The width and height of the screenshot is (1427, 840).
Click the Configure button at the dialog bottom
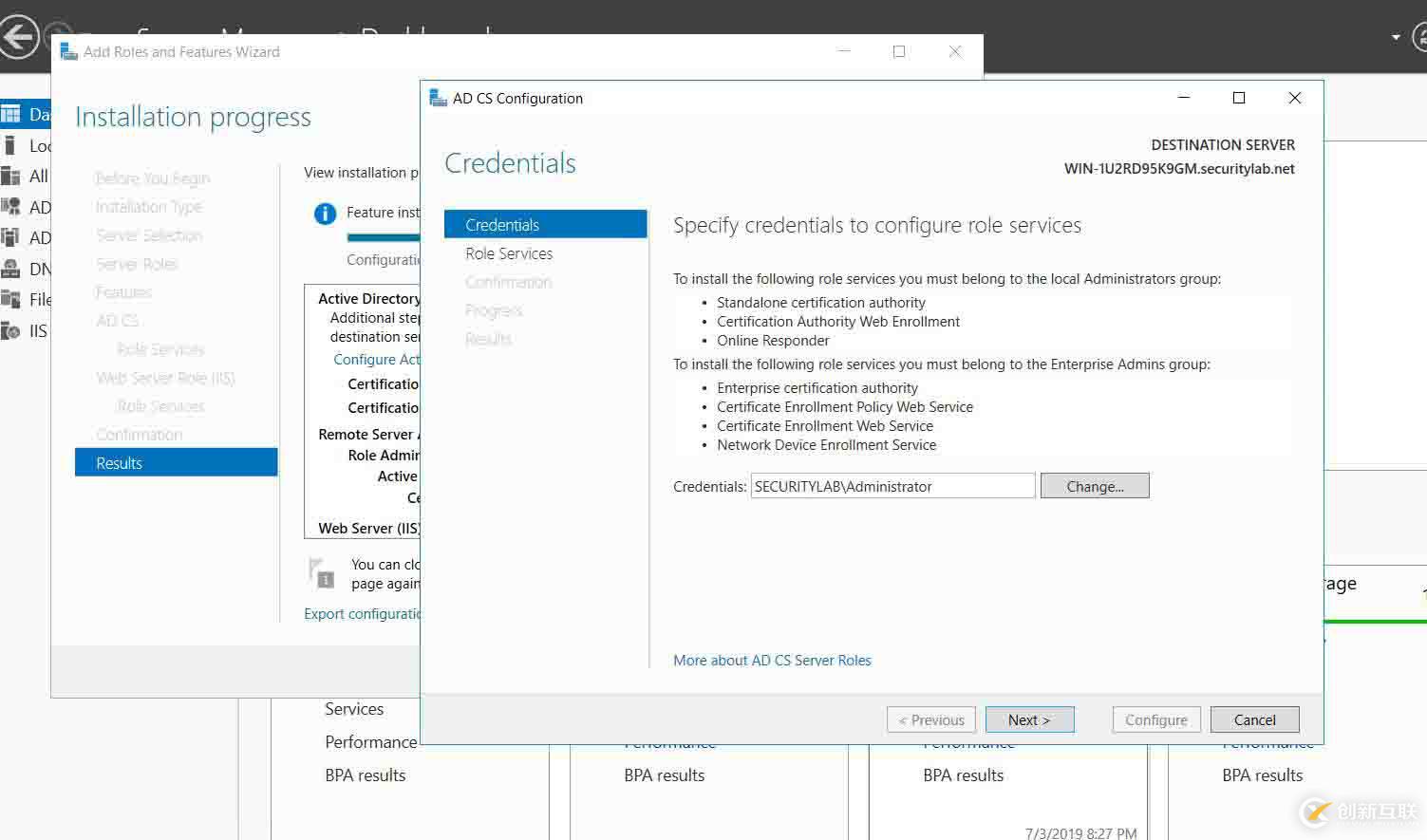[1156, 719]
